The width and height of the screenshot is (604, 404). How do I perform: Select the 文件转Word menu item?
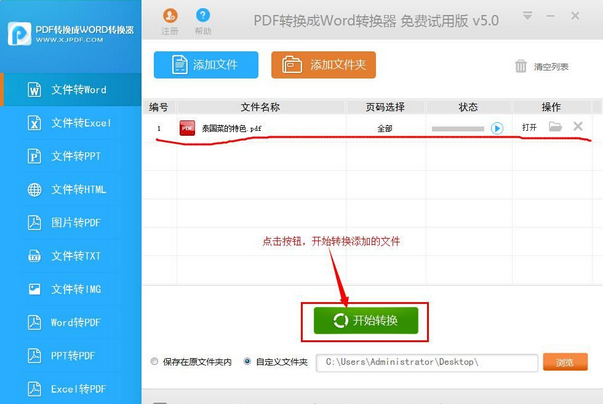(71, 89)
